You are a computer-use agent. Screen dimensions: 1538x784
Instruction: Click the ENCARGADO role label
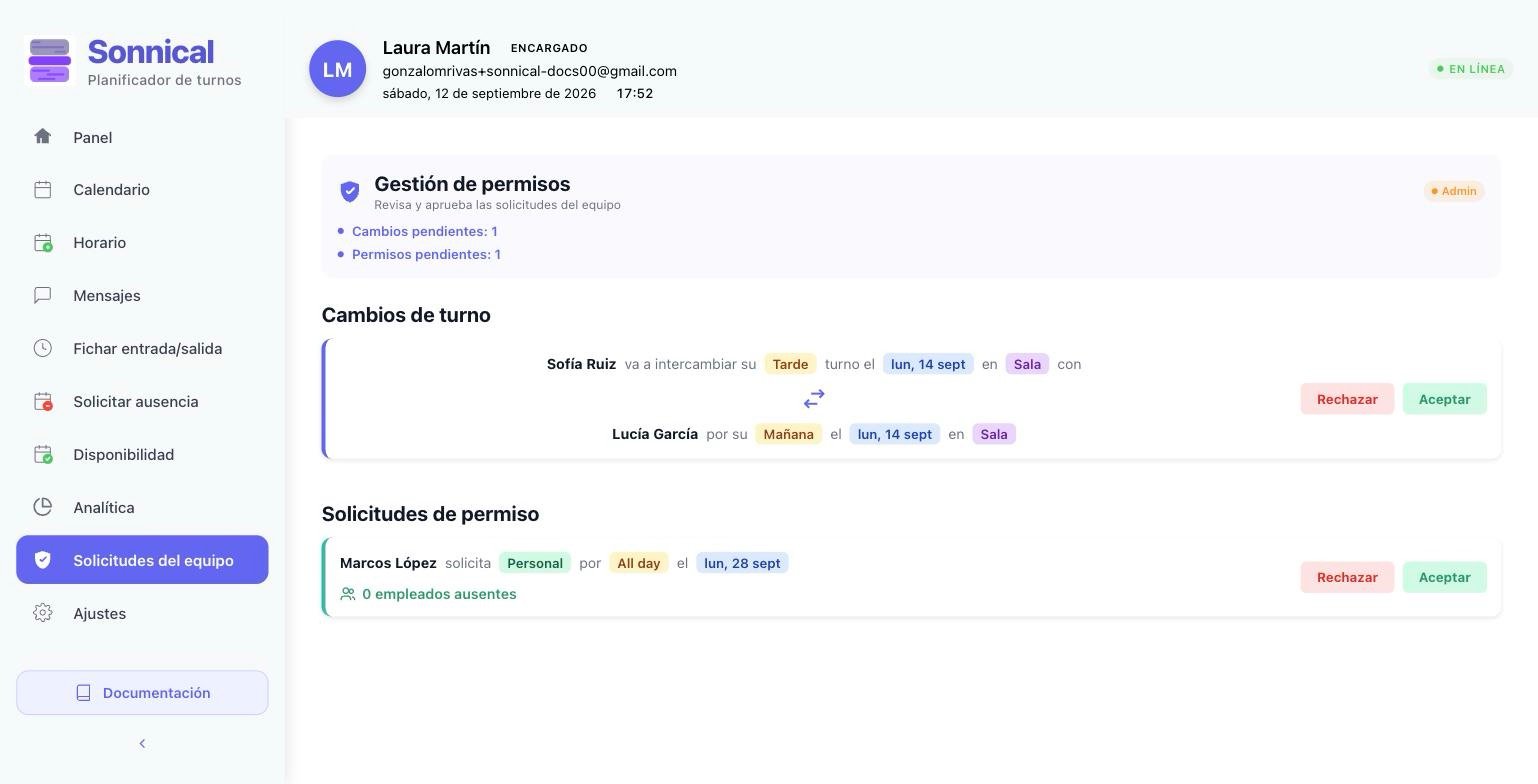[549, 48]
